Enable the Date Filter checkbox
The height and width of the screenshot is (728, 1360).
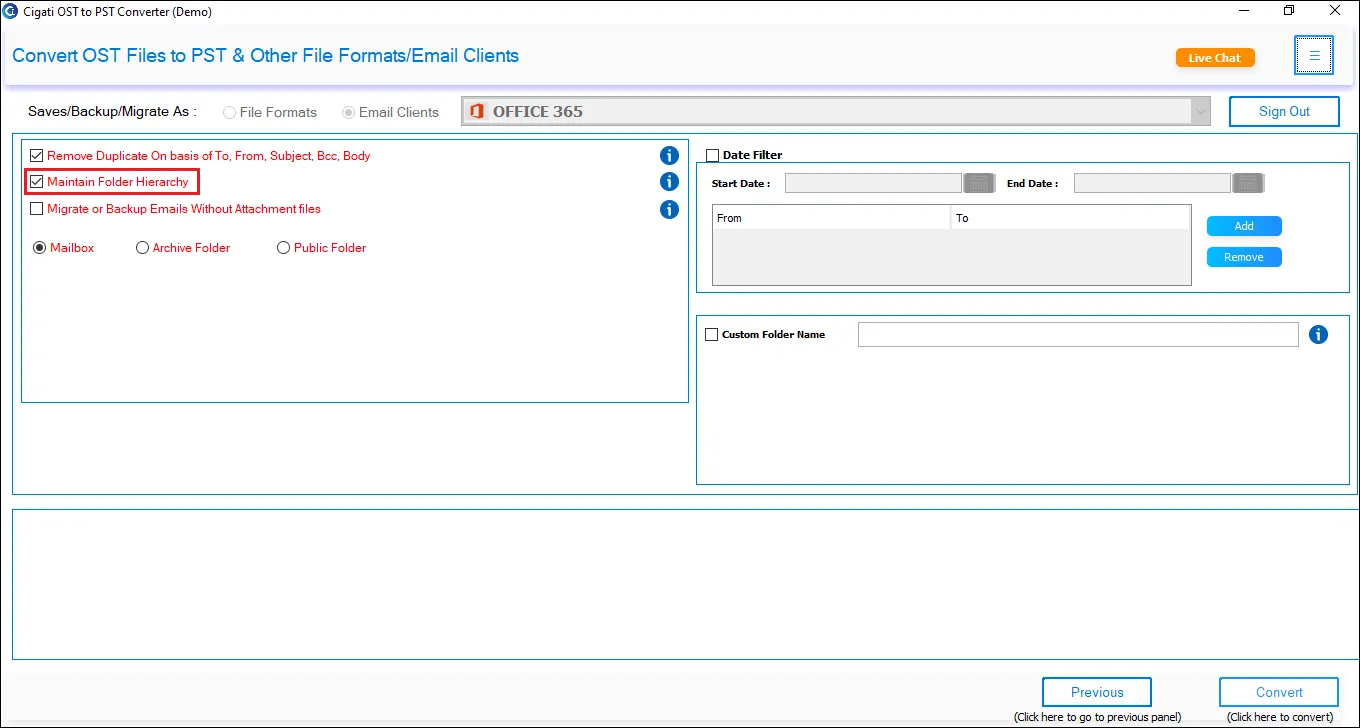tap(713, 155)
